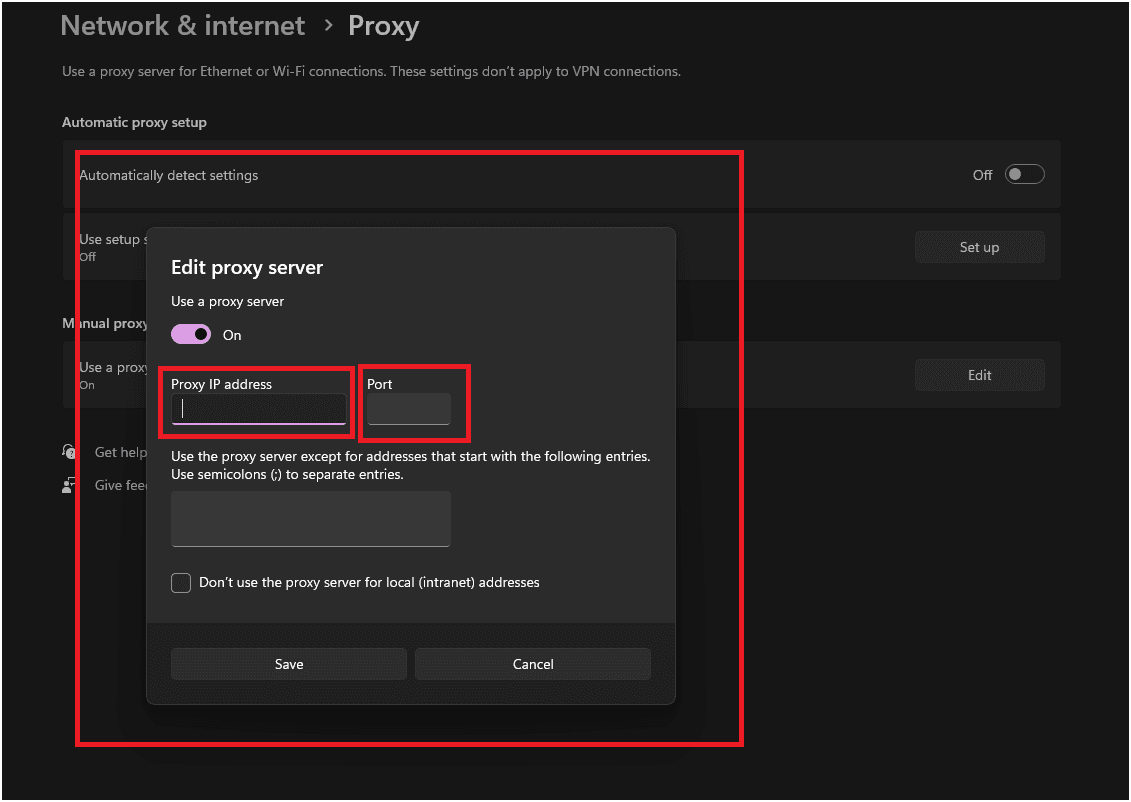Enable Automatically detect settings
1131x802 pixels.
point(1024,174)
